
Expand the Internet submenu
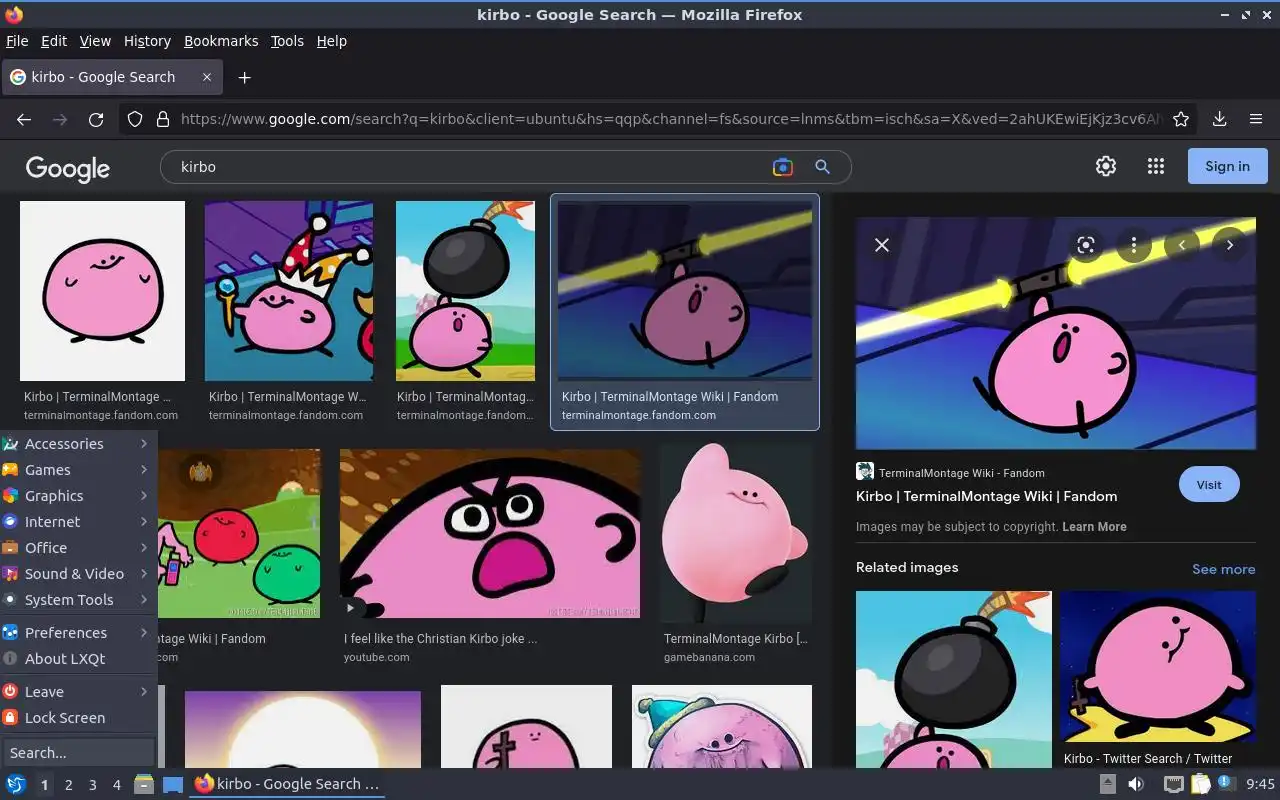coord(78,522)
